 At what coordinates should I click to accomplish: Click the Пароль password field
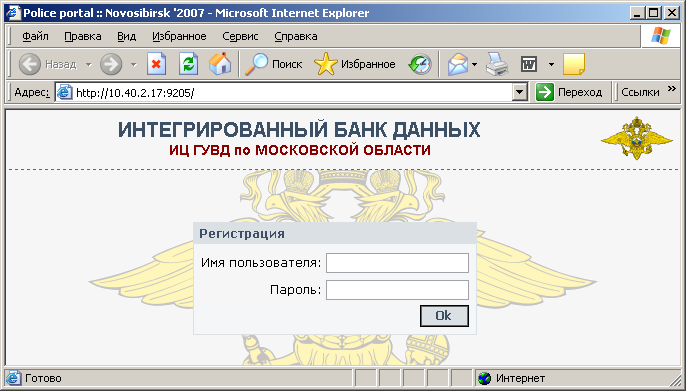pyautogui.click(x=397, y=290)
